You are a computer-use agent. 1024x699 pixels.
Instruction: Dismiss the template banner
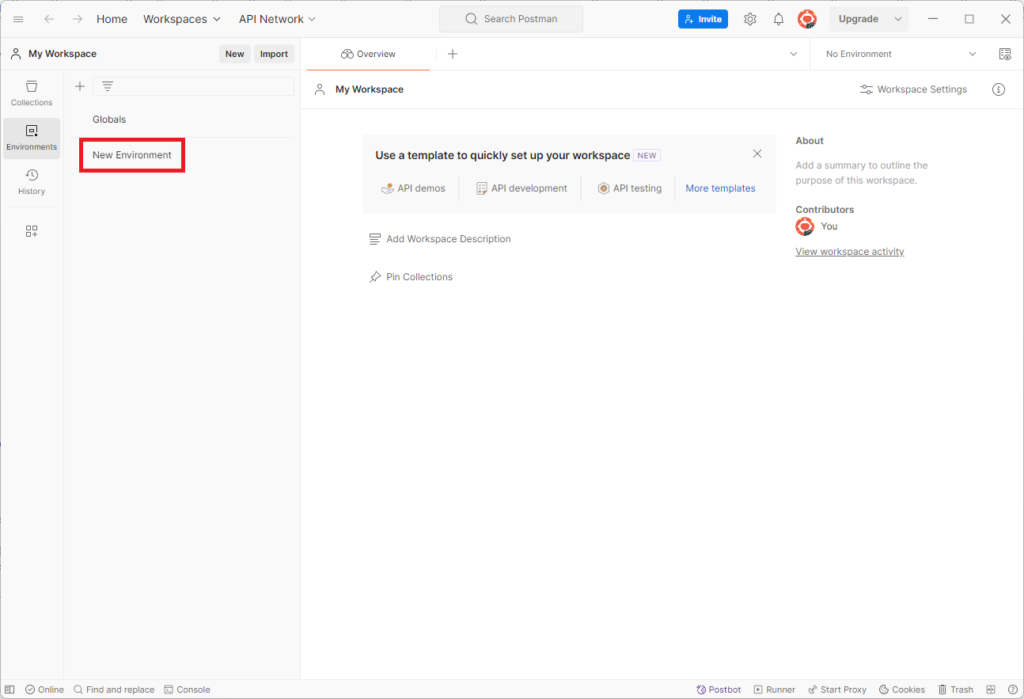pos(757,154)
